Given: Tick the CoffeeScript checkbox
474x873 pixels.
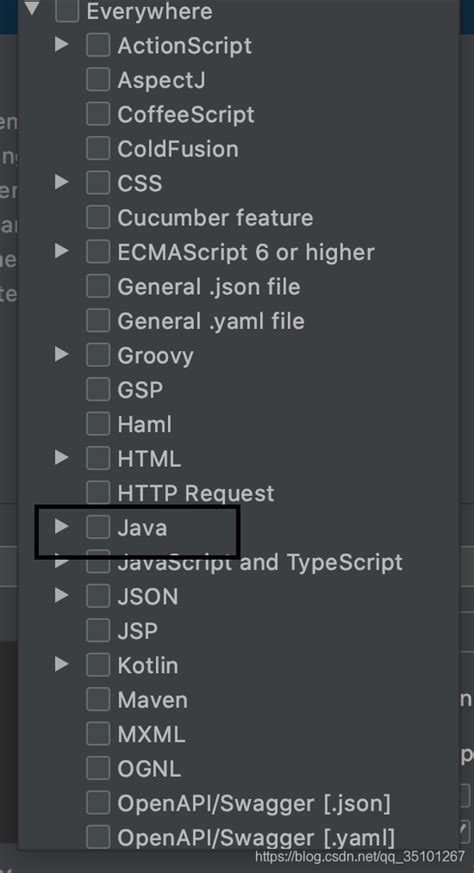Looking at the screenshot, I should 98,114.
